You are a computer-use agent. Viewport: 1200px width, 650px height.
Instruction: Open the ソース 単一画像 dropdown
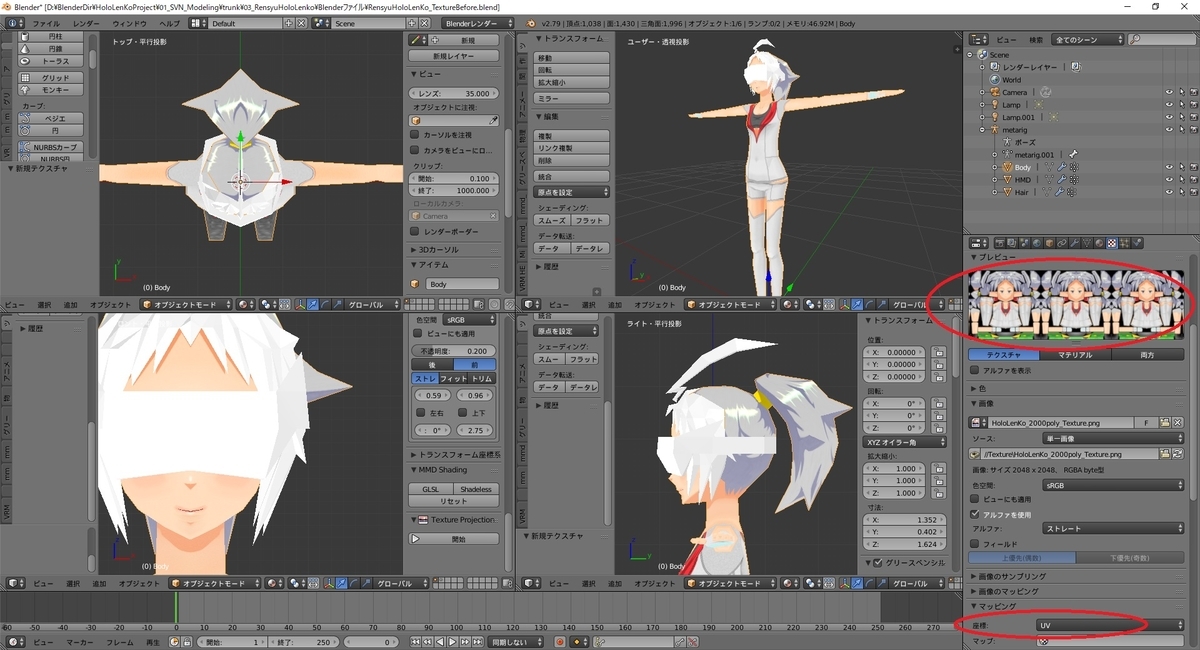(1113, 438)
